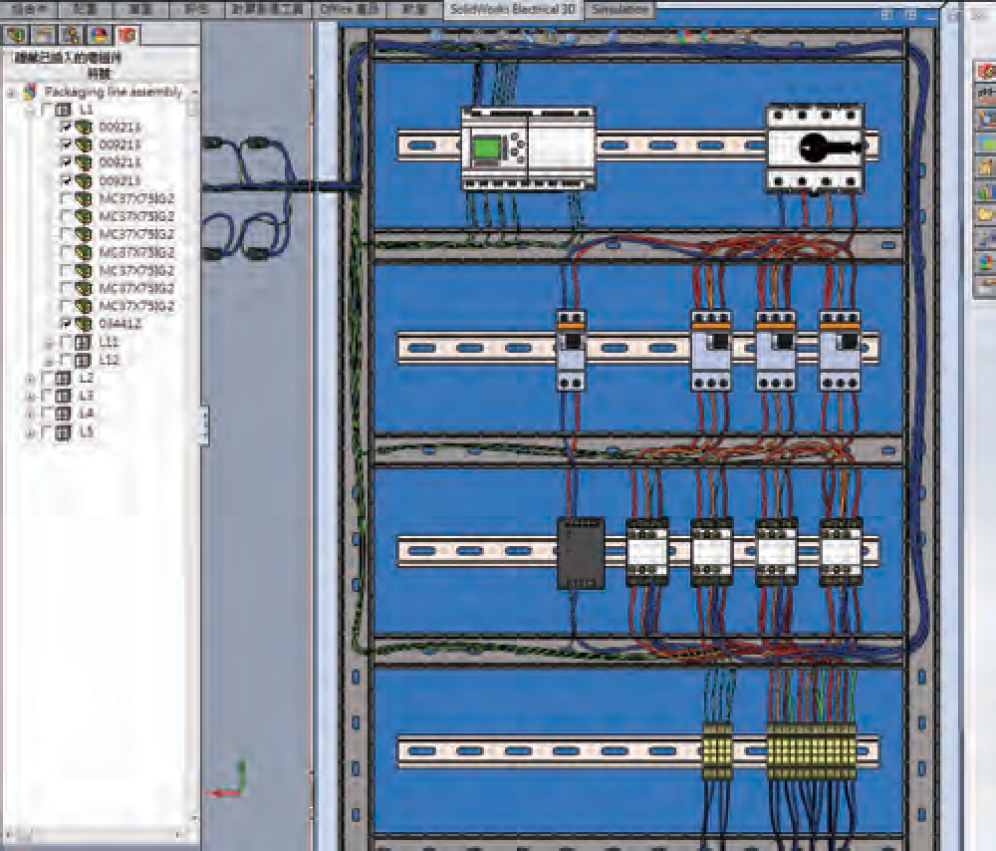
Task: Click the Packaging line assembly icon
Action: [x=30, y=91]
